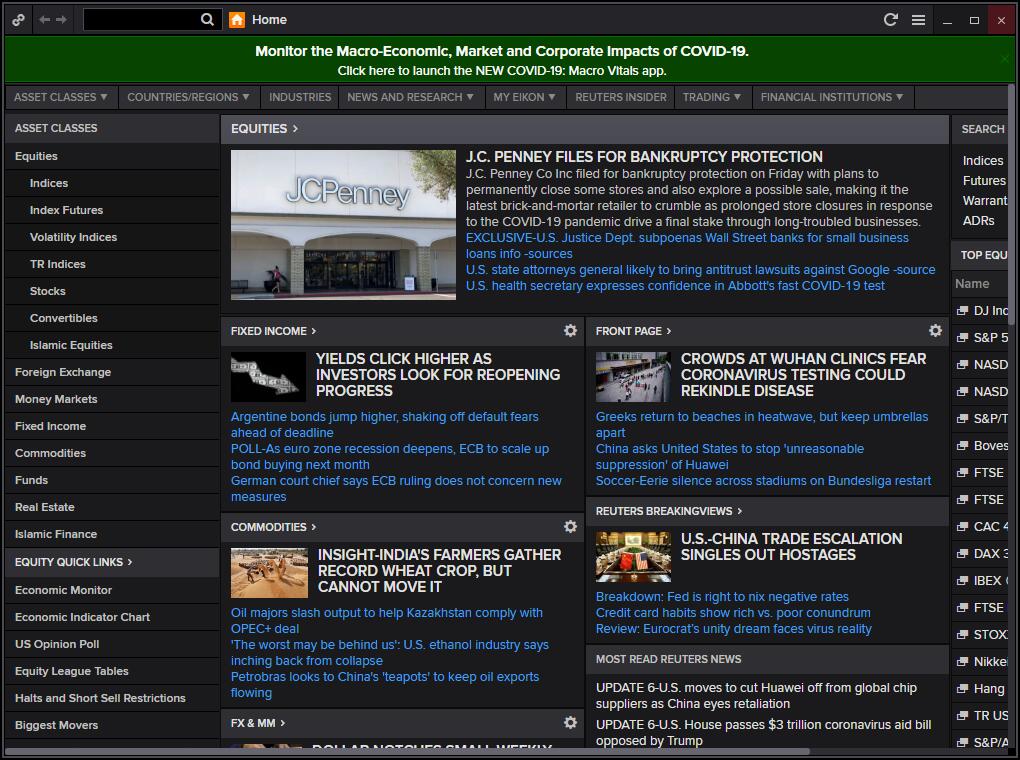Viewport: 1020px width, 760px height.
Task: Click the icon next to TR US row
Action: [x=962, y=716]
